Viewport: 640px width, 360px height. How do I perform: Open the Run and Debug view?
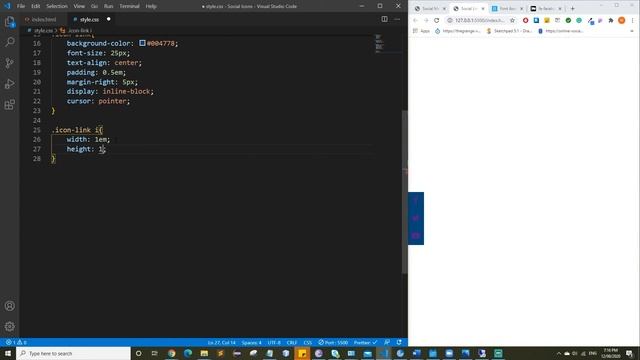coord(10,84)
